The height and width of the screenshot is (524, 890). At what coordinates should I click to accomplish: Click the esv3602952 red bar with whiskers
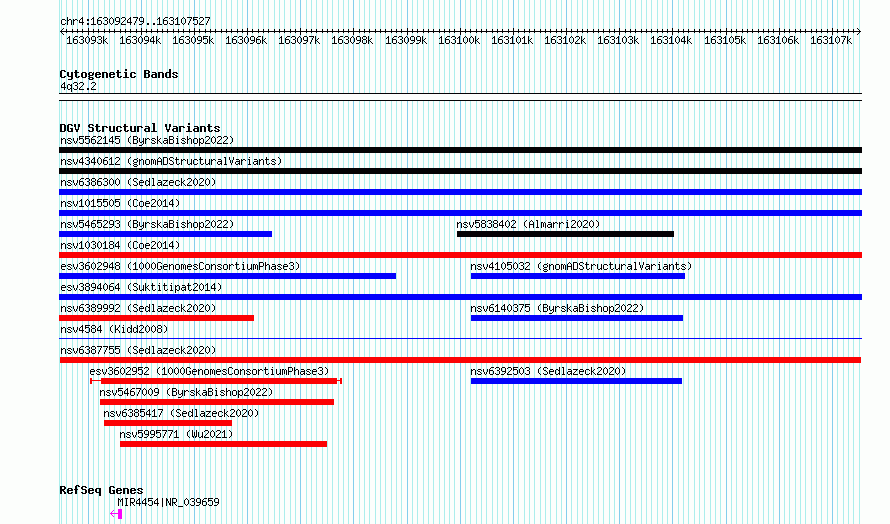[216, 381]
